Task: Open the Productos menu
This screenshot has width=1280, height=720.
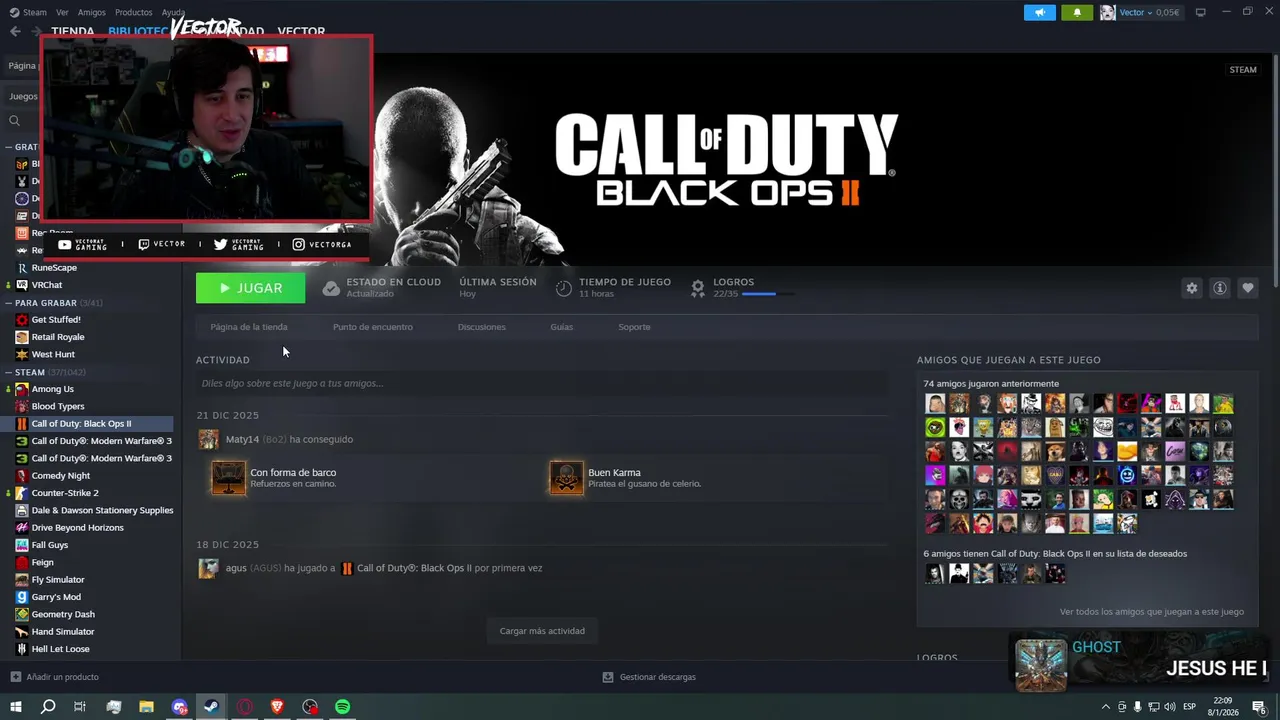Action: click(x=134, y=12)
